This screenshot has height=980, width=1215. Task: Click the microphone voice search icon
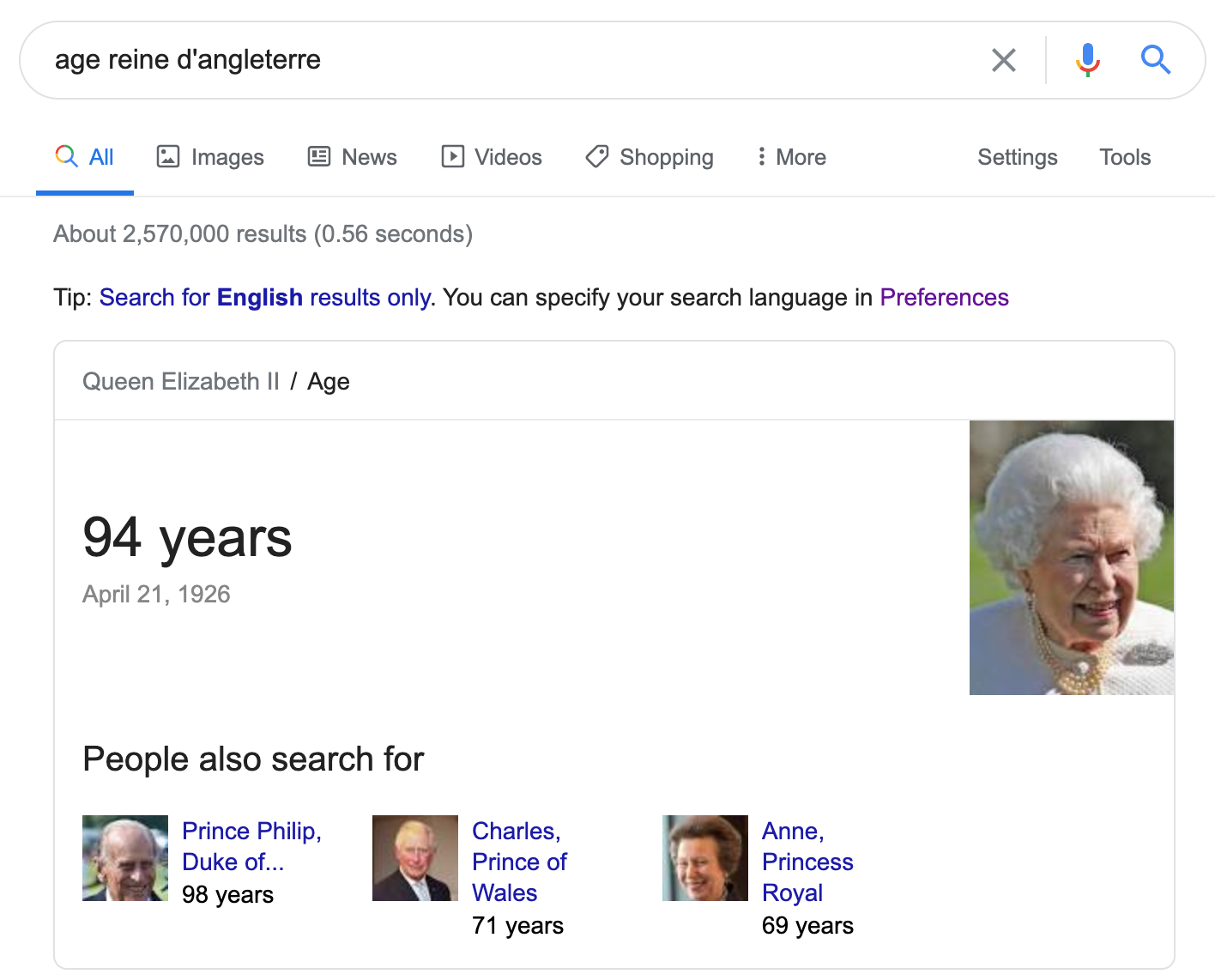[x=1087, y=60]
